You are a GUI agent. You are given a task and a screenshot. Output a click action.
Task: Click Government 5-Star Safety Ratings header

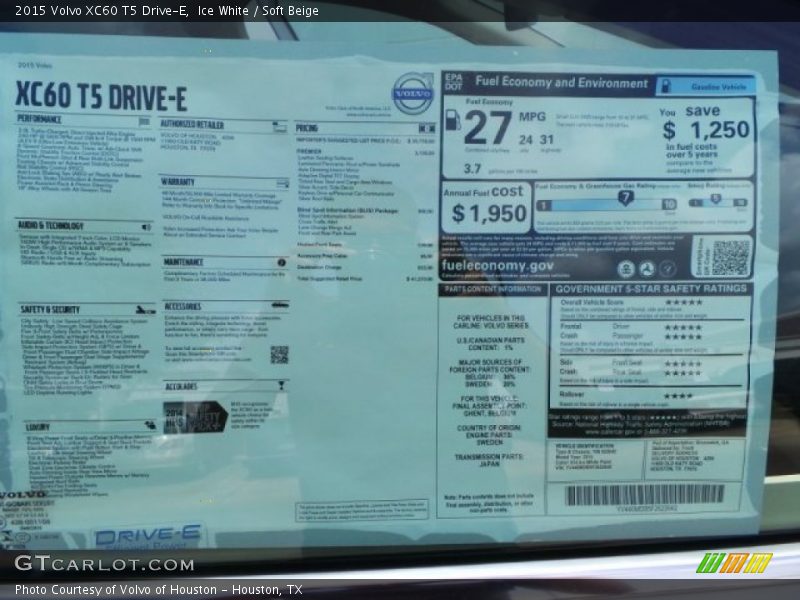click(651, 289)
